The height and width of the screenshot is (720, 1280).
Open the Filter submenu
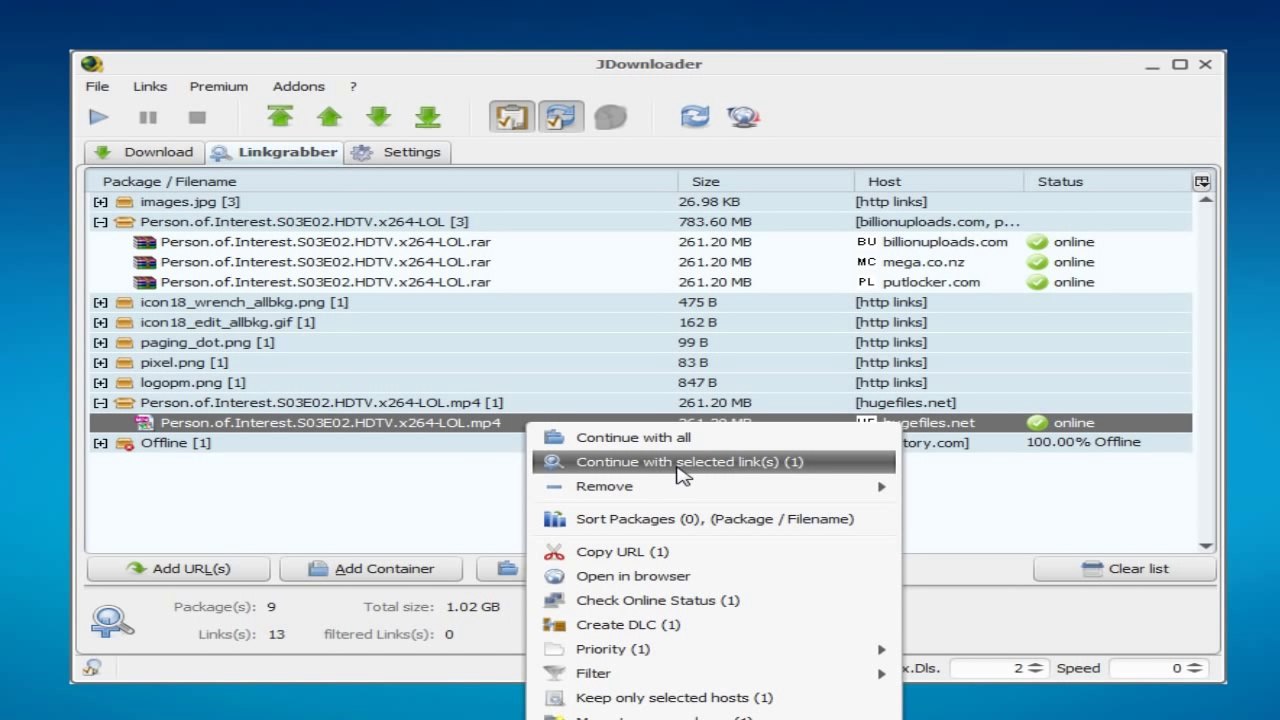(714, 673)
